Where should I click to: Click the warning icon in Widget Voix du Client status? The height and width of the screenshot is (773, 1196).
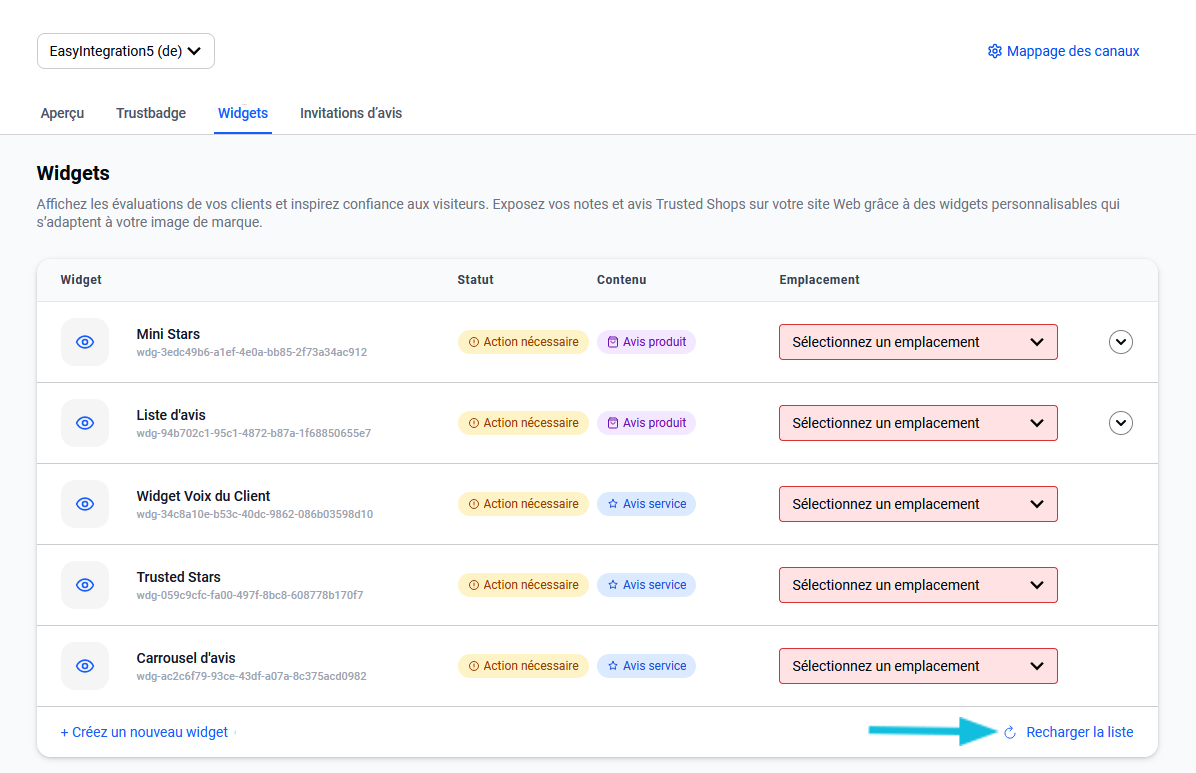click(x=474, y=504)
